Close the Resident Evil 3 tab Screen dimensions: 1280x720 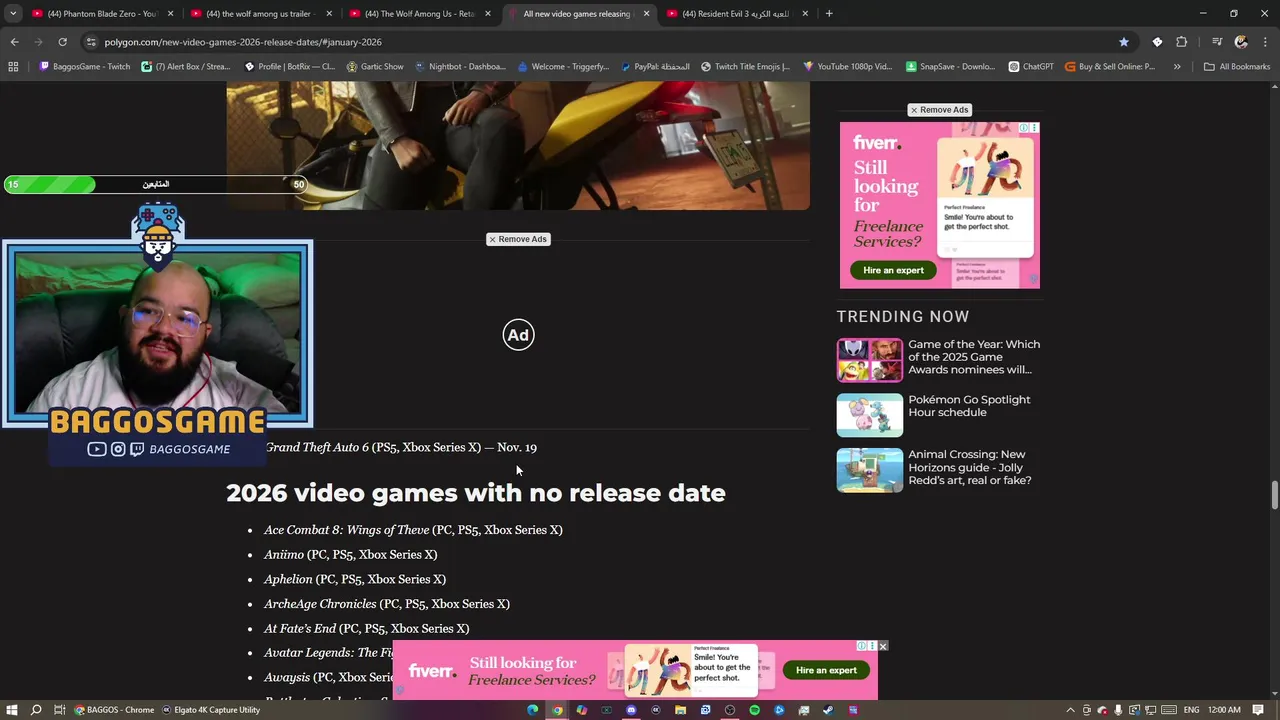804,14
